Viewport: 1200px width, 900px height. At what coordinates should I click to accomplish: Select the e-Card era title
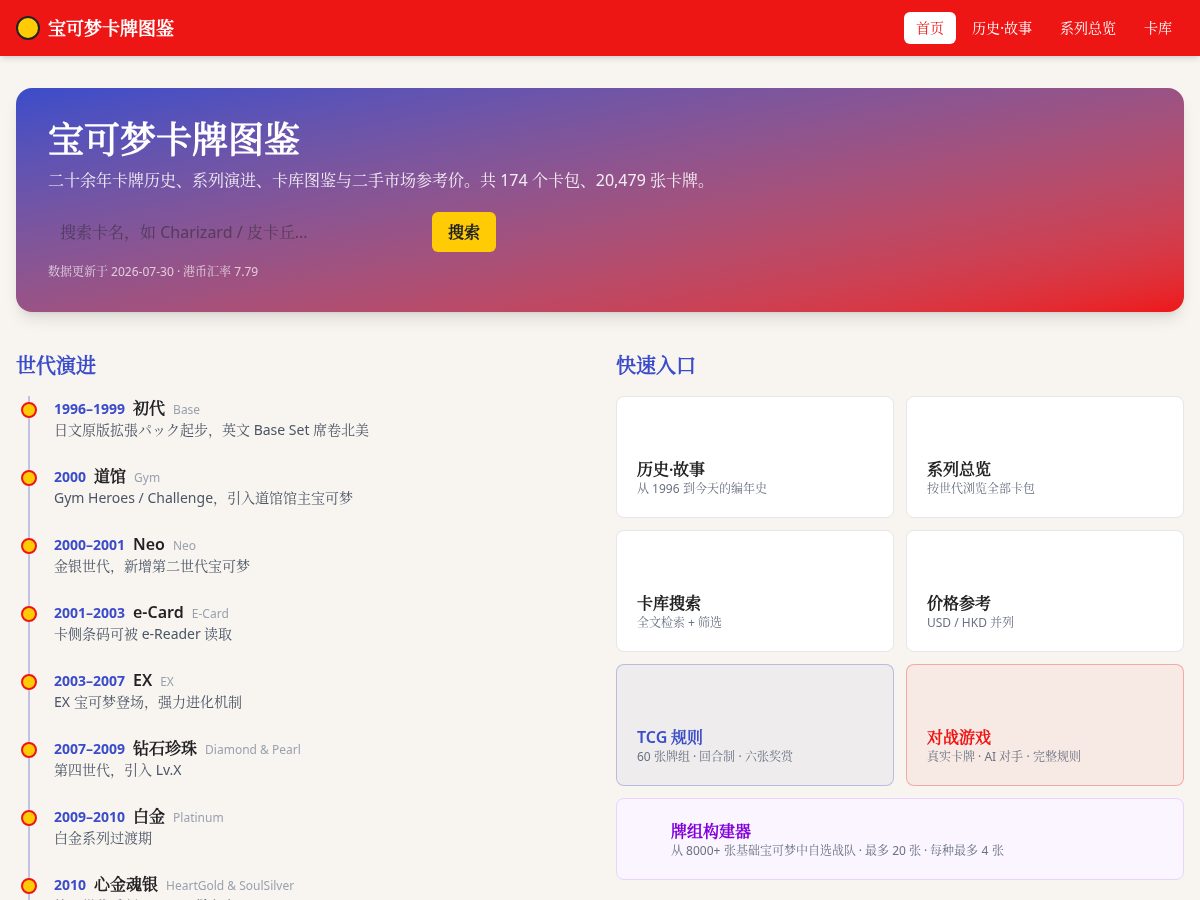(158, 612)
